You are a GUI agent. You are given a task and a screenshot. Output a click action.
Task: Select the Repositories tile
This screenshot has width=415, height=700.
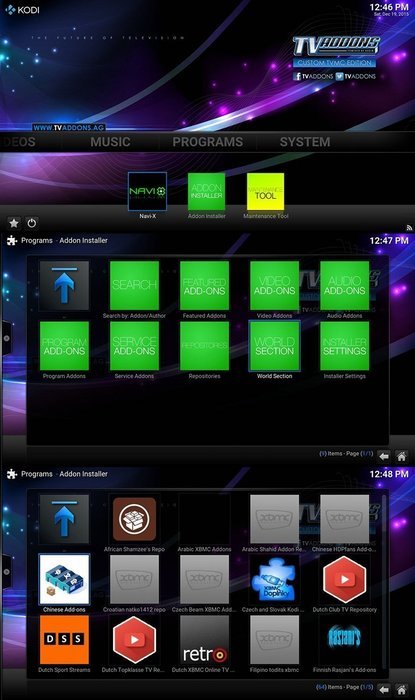(x=204, y=346)
